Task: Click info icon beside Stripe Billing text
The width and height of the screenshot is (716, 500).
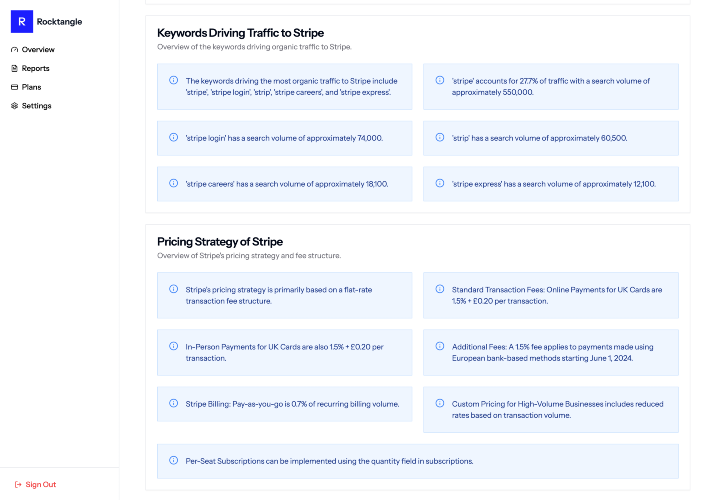Action: click(174, 403)
